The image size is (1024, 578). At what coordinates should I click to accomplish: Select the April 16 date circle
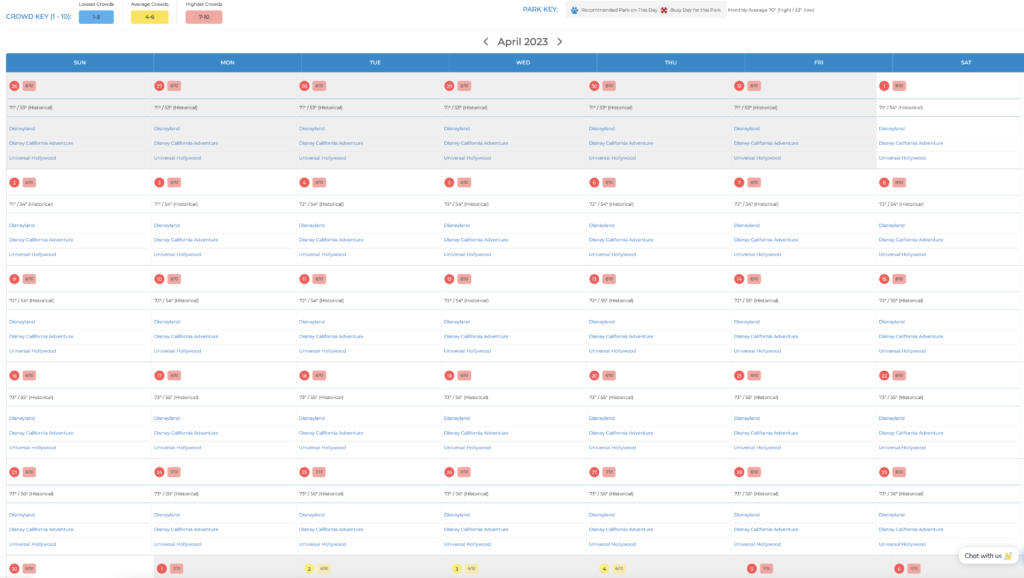(14, 376)
